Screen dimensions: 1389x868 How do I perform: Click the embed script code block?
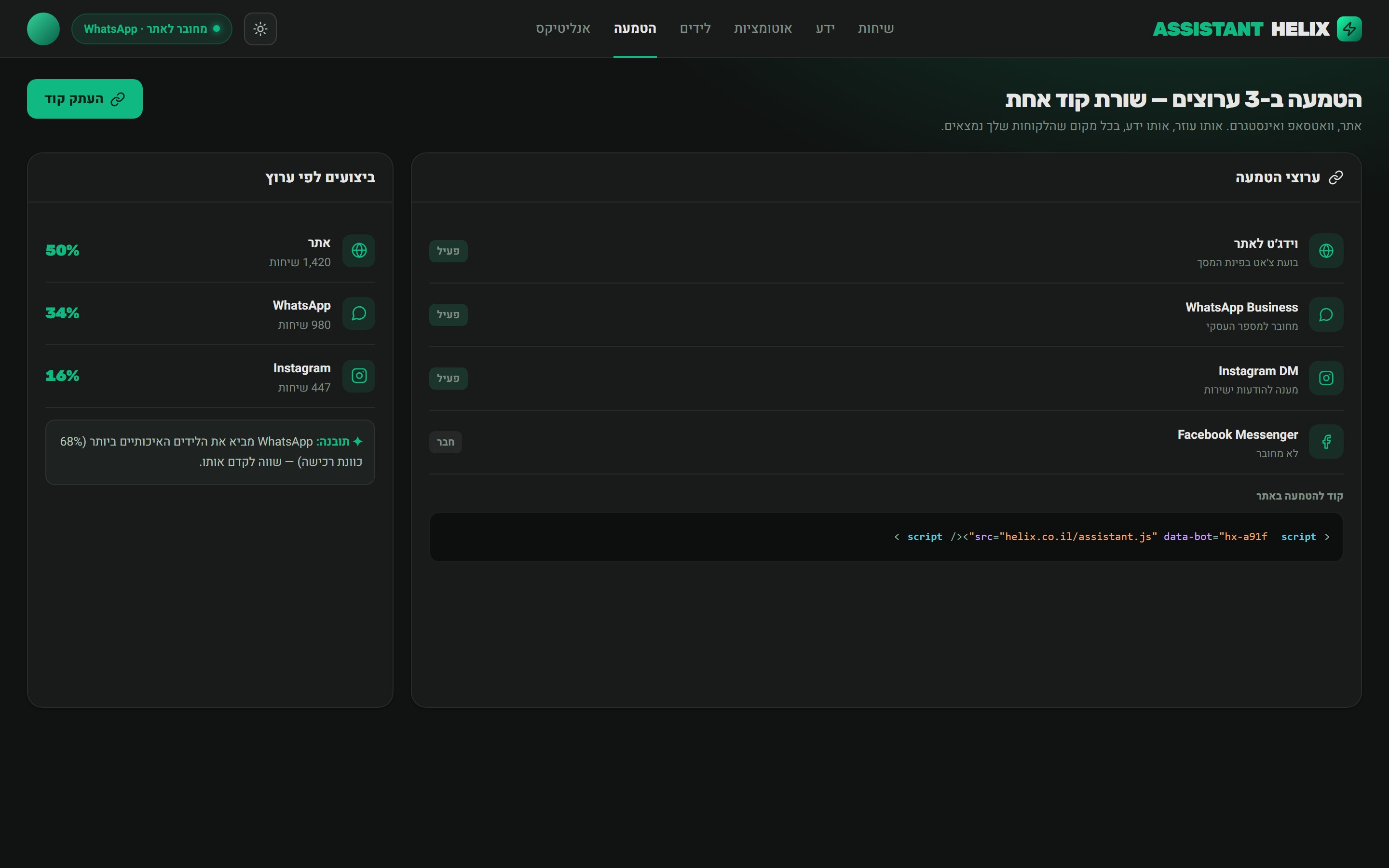point(886,537)
